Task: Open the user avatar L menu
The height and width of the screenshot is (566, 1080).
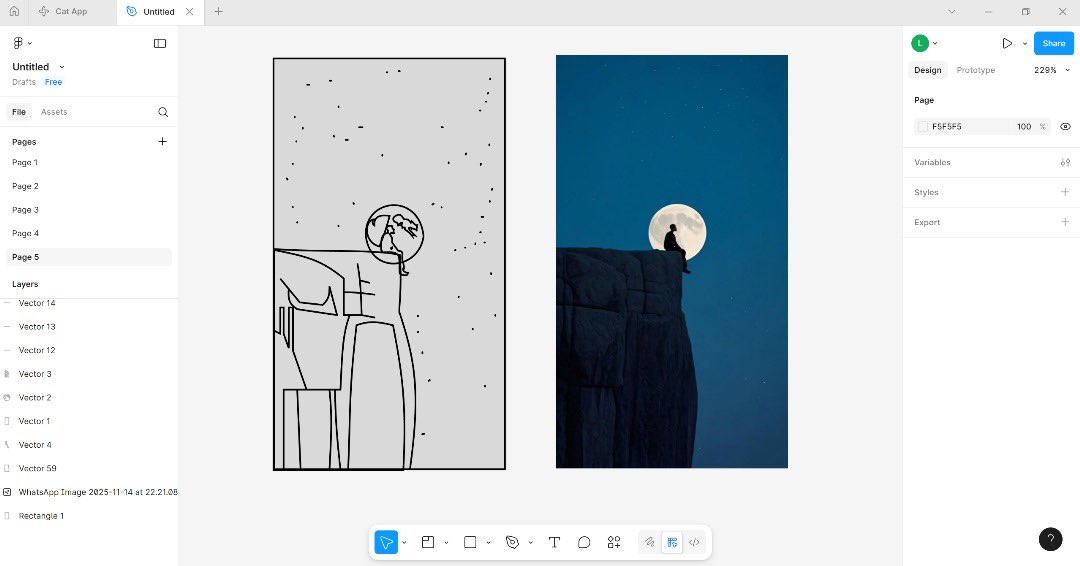Action: (x=920, y=43)
